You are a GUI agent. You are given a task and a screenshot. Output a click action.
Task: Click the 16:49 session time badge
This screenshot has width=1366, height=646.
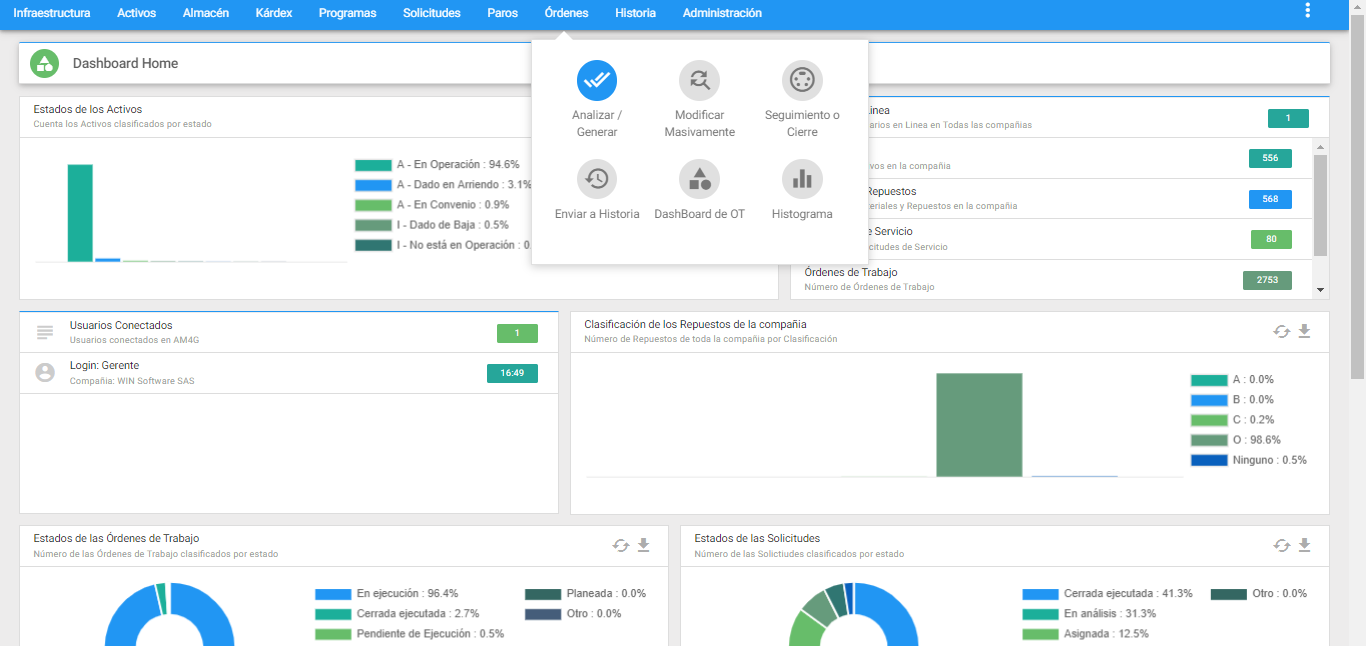pyautogui.click(x=512, y=373)
